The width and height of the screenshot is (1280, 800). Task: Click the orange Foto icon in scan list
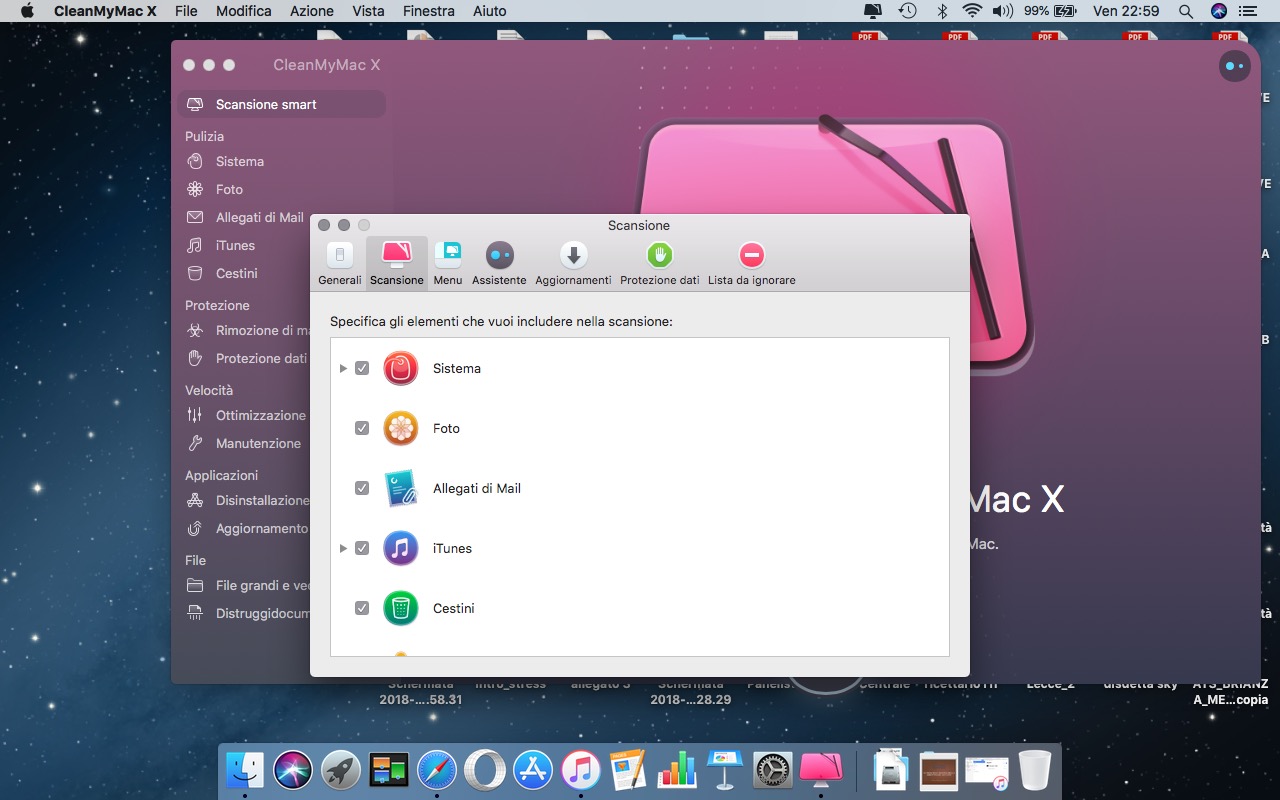401,428
